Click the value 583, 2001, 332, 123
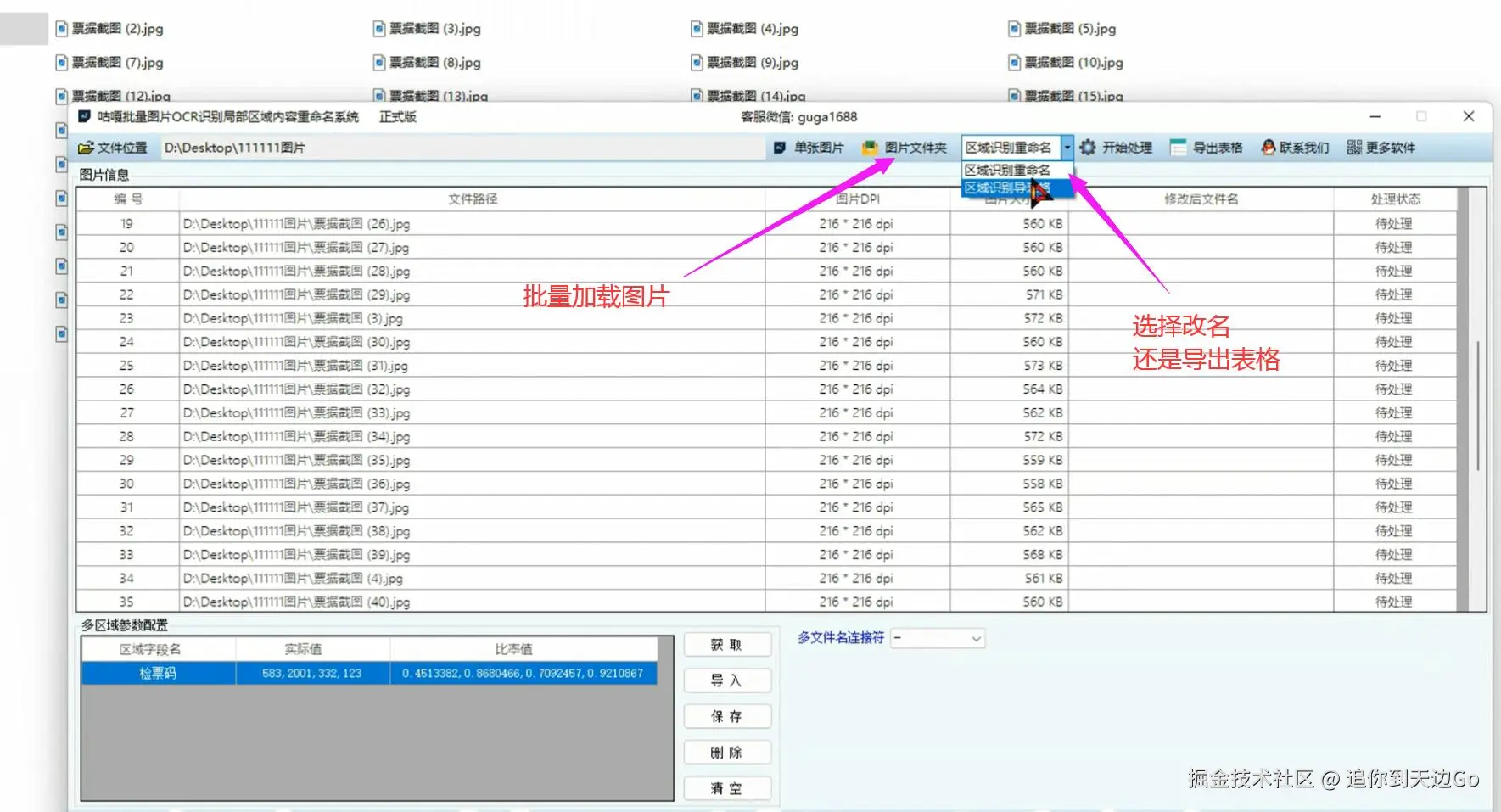The image size is (1501, 812). [311, 674]
